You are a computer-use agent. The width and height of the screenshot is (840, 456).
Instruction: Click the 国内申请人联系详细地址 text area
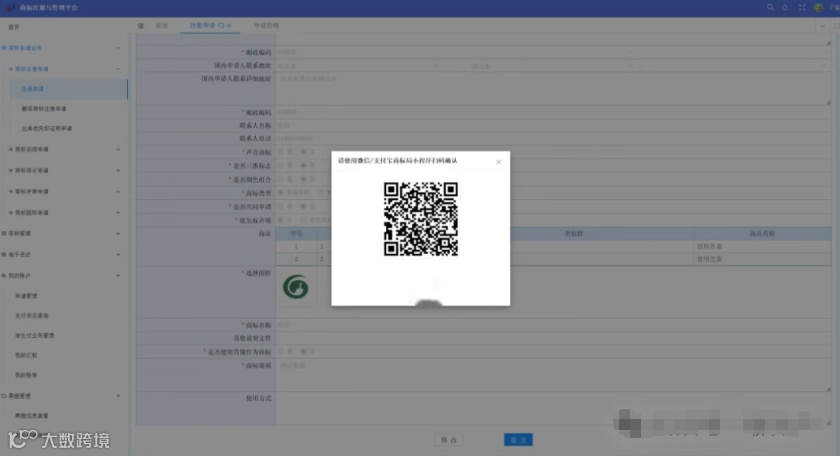[553, 88]
